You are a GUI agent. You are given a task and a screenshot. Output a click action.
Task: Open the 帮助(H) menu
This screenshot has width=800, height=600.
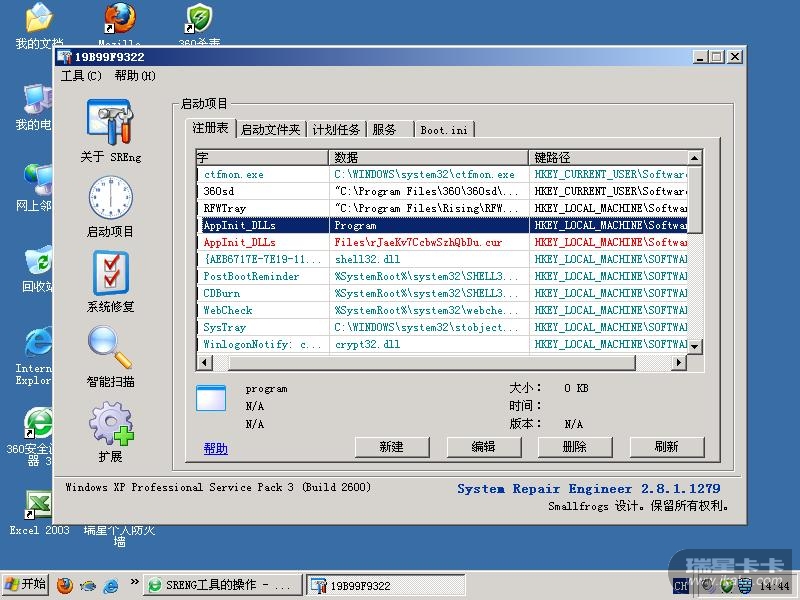pyautogui.click(x=135, y=76)
